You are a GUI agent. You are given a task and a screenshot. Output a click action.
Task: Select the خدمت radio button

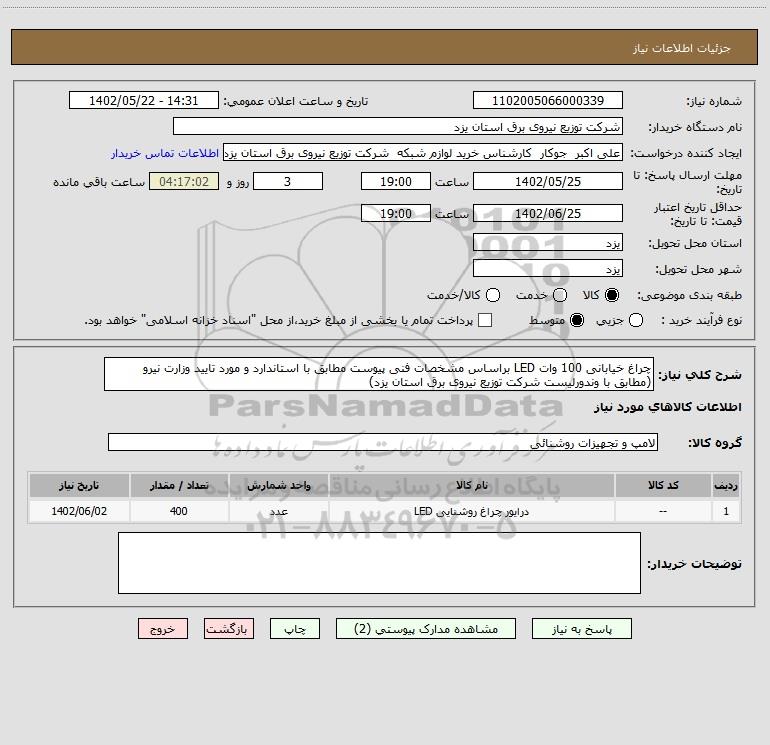[x=560, y=295]
